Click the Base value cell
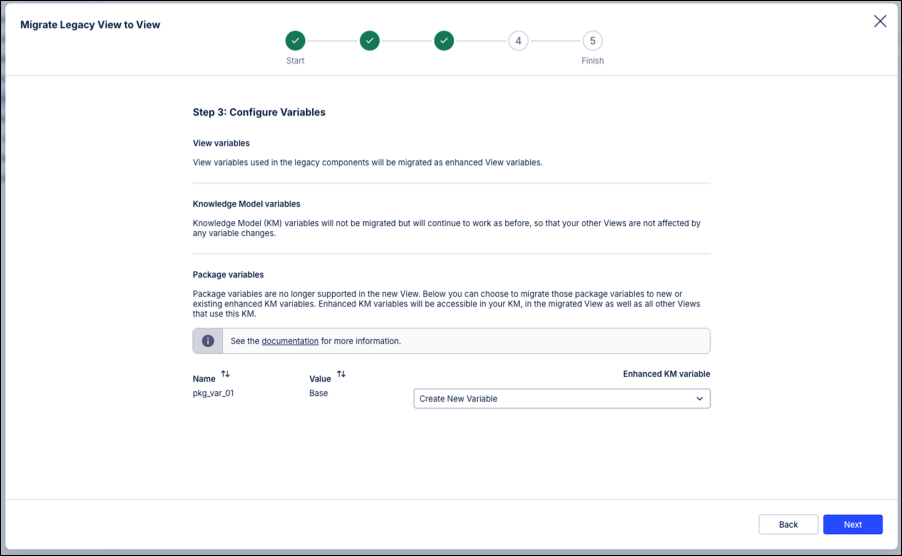Viewport: 902px width, 556px height. [318, 394]
